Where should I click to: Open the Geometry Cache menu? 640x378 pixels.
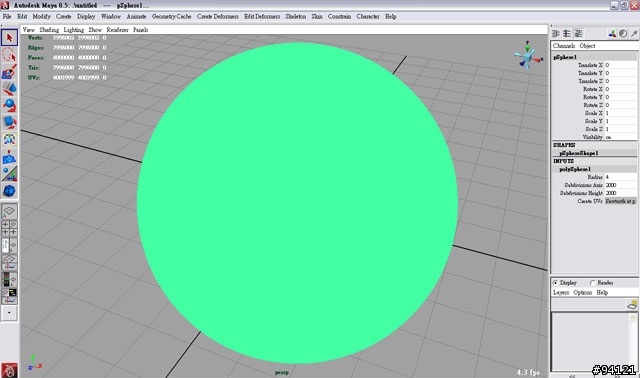(171, 16)
